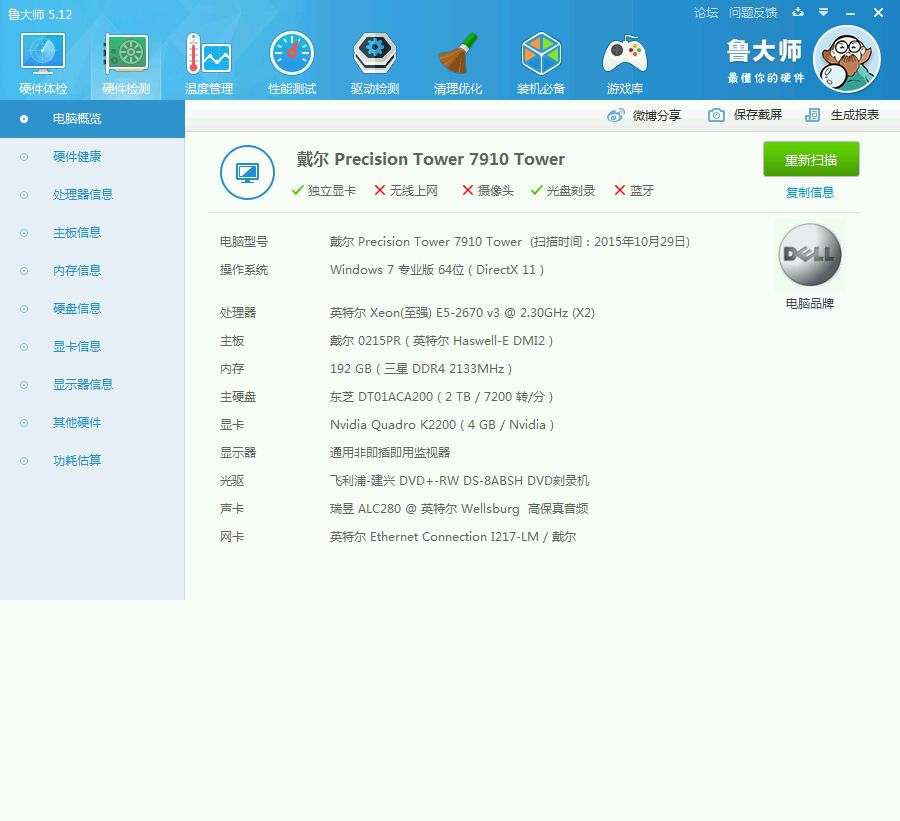Generate report with 生成报表
This screenshot has height=821, width=900.
click(841, 115)
